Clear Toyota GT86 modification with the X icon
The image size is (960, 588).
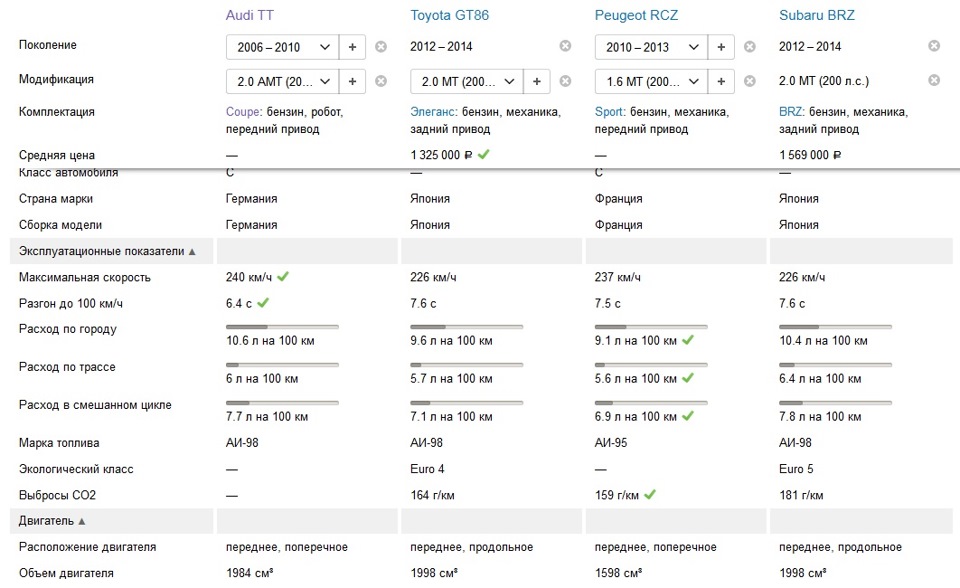click(x=565, y=81)
